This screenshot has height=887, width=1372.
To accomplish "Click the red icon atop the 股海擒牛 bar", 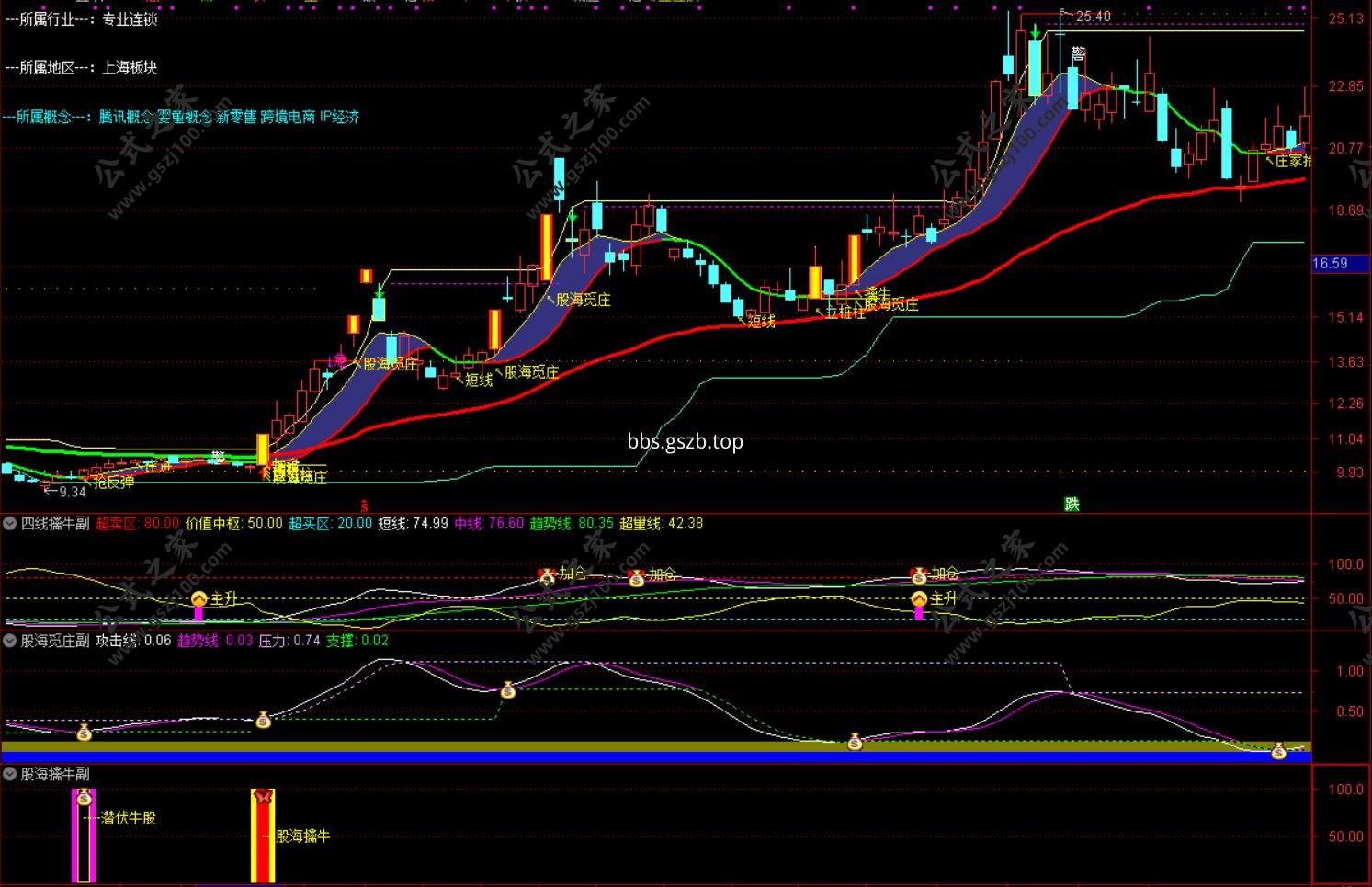I will click(x=264, y=797).
